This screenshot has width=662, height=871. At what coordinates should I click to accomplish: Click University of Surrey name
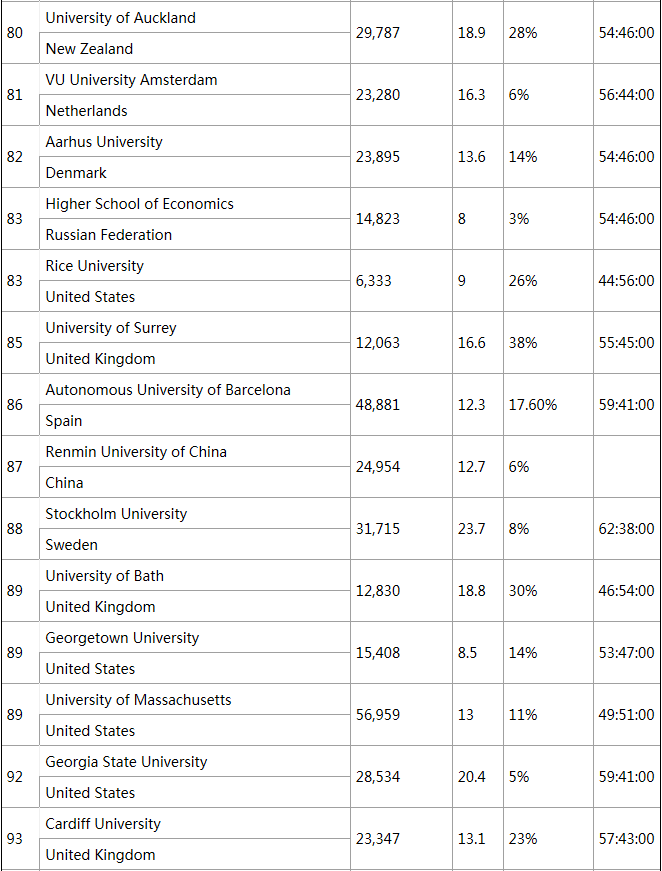[111, 328]
